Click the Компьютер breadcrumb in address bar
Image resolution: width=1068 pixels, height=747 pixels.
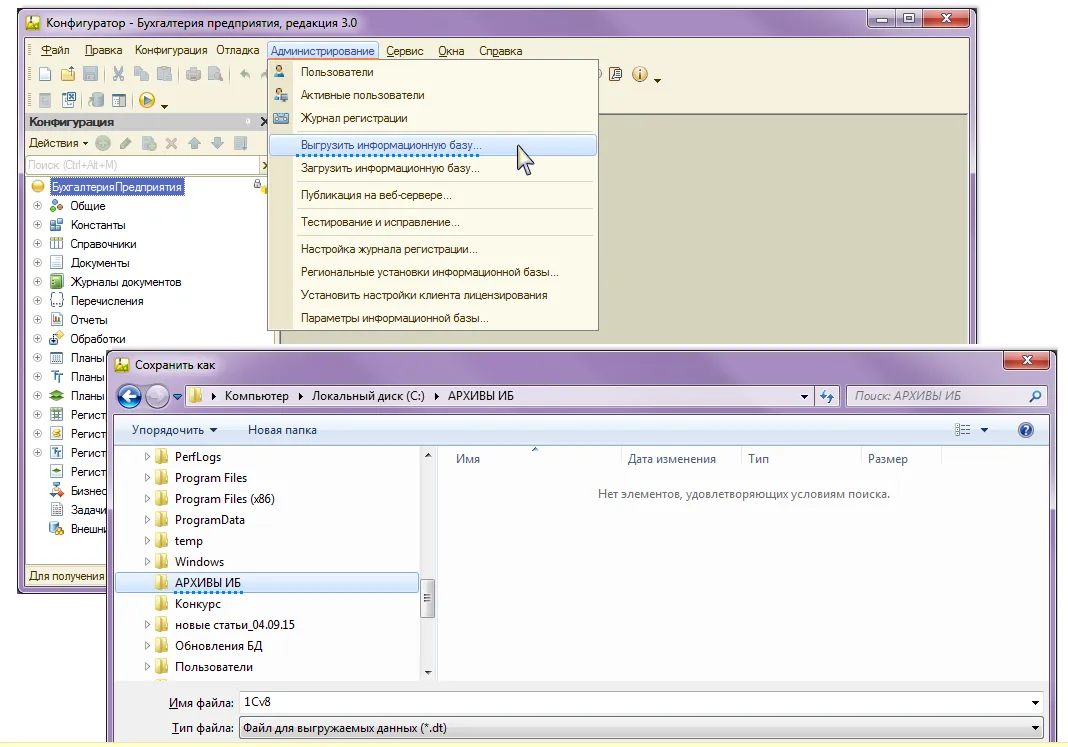[x=257, y=396]
